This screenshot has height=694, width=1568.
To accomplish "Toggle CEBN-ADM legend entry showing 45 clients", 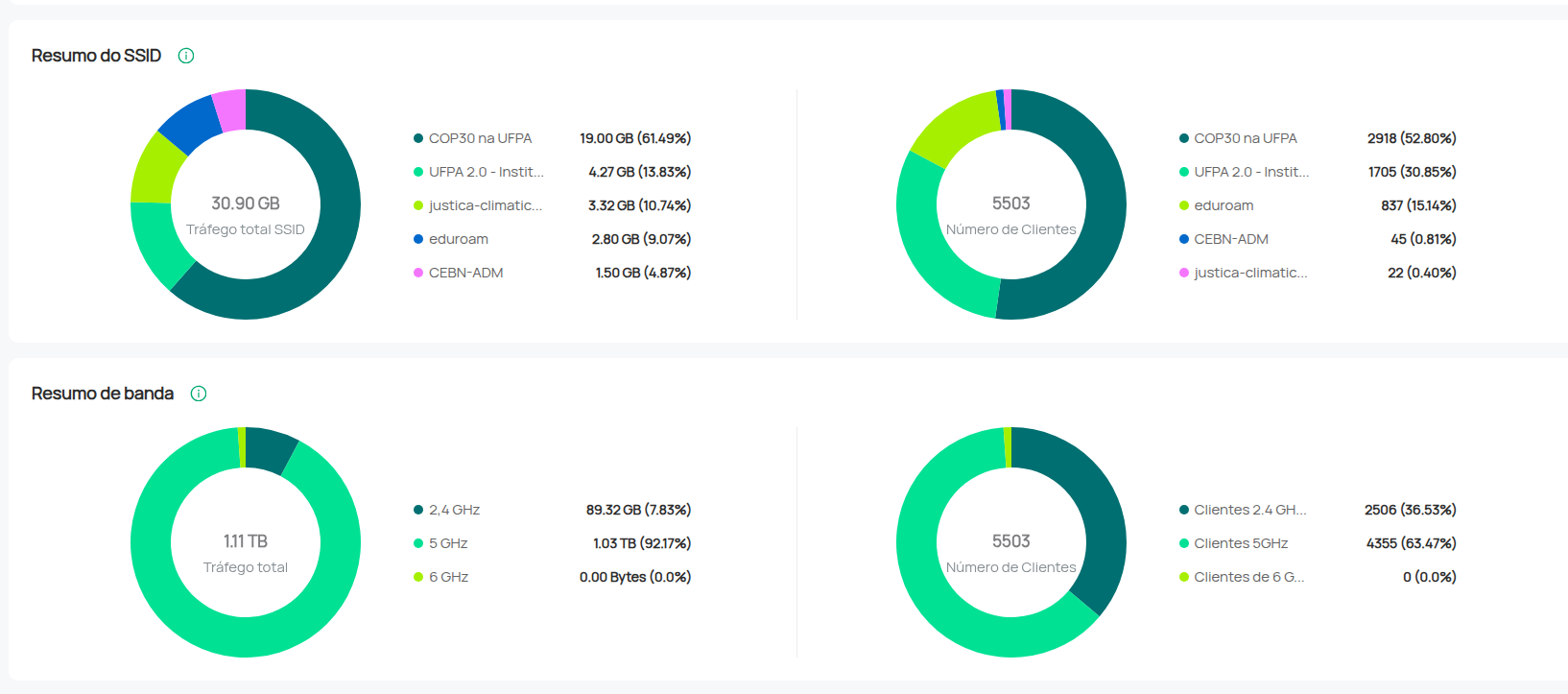I will click(1230, 239).
